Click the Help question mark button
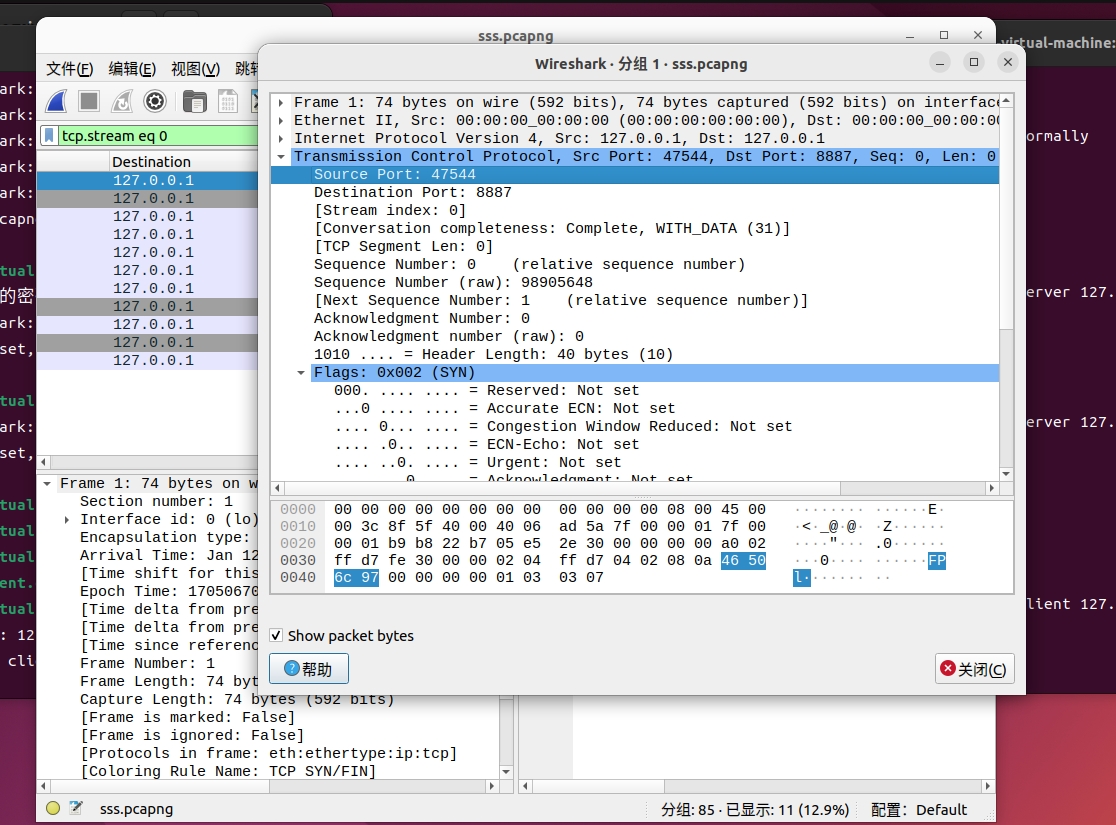Screen dimensions: 1116x825 [308, 669]
